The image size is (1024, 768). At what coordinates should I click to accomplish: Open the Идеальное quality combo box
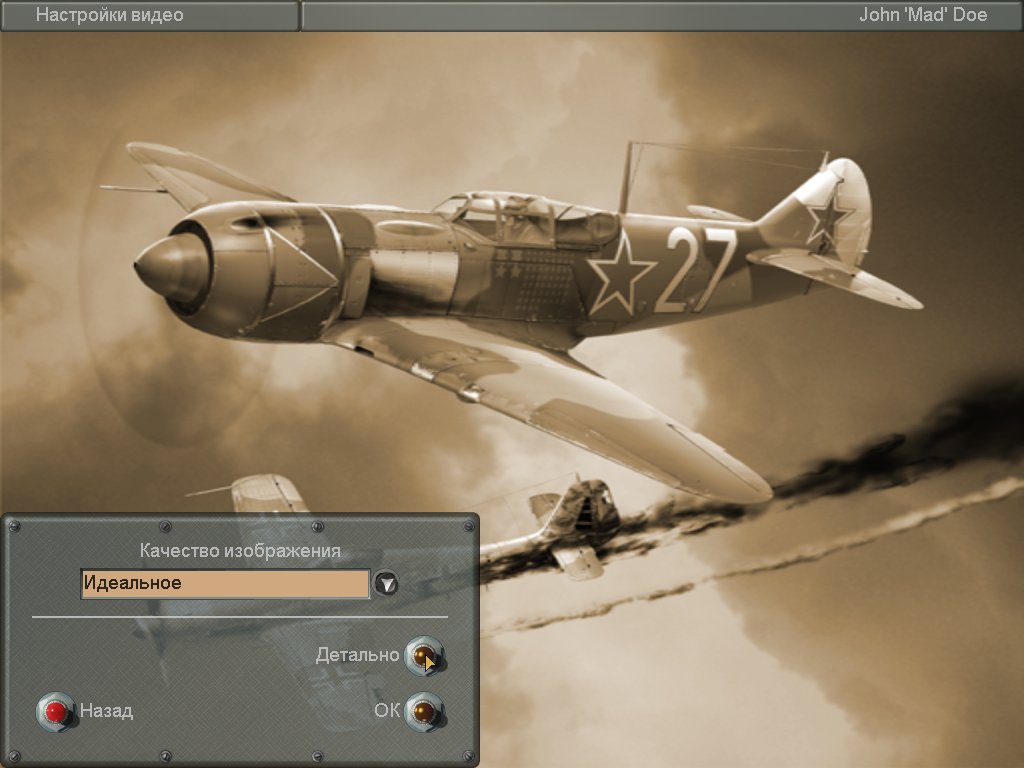point(225,584)
